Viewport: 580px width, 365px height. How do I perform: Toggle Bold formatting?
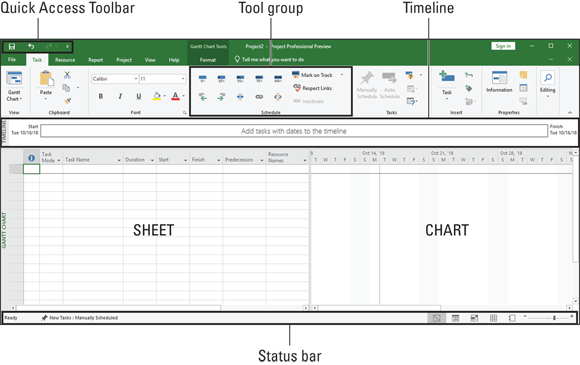click(101, 97)
